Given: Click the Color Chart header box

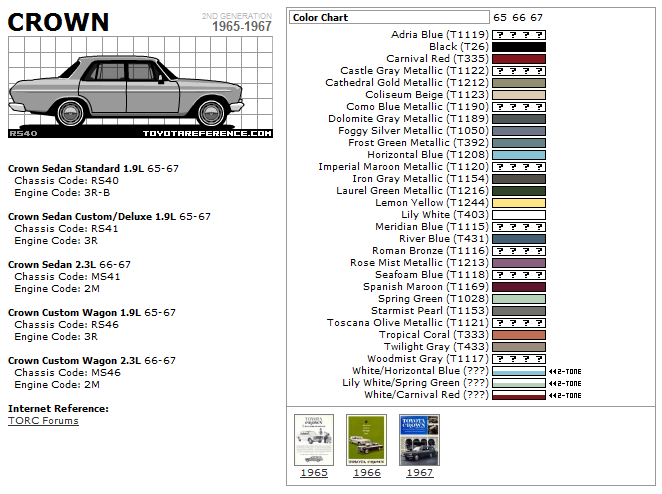Looking at the screenshot, I should [x=389, y=17].
